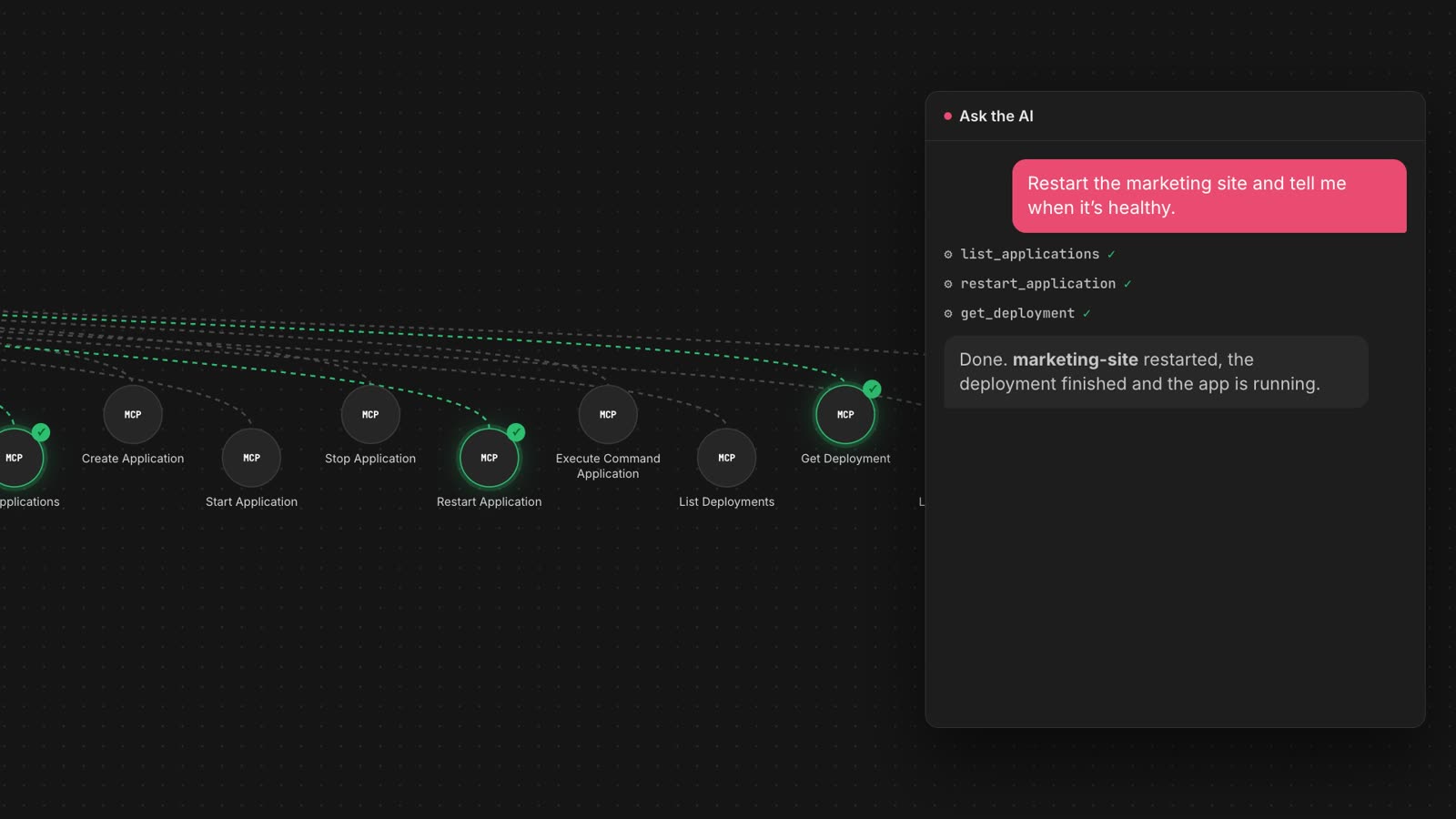
Task: Select the Get Deployment MCP node
Action: [x=845, y=414]
